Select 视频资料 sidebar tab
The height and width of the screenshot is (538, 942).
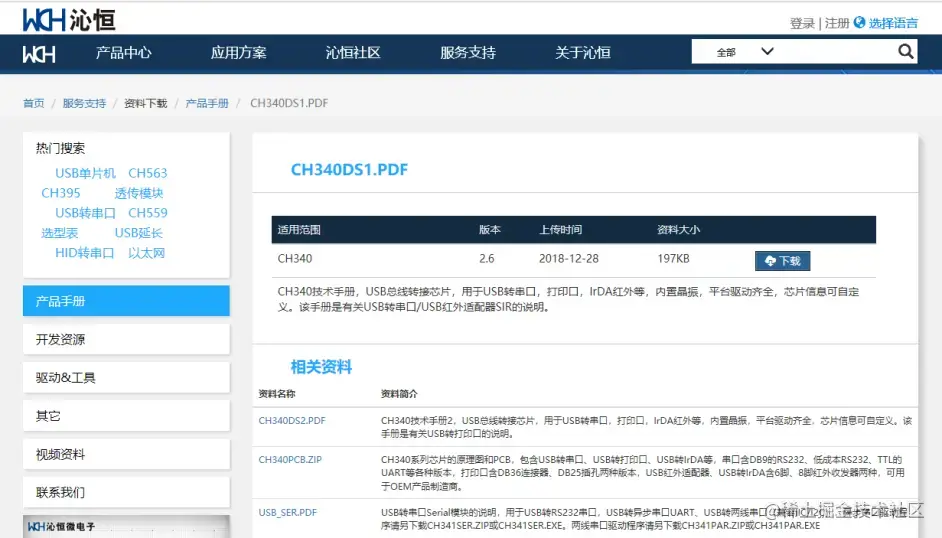126,454
